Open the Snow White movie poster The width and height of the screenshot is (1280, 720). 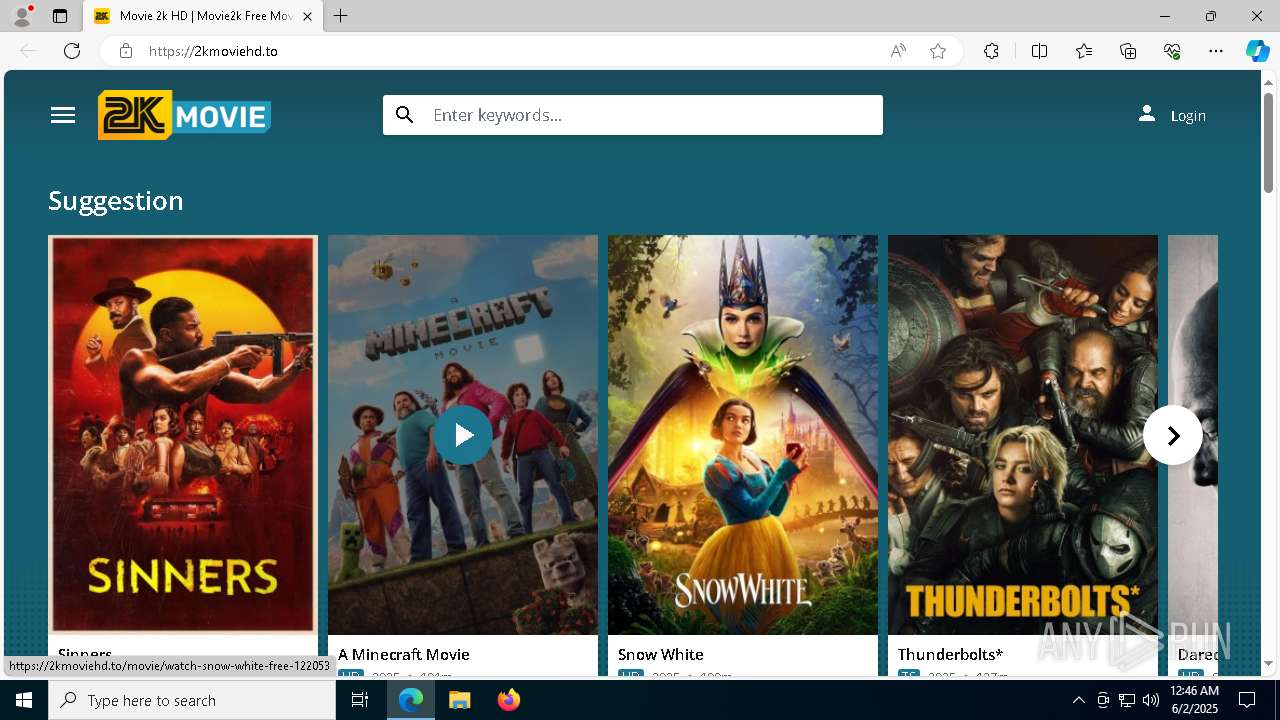point(743,434)
